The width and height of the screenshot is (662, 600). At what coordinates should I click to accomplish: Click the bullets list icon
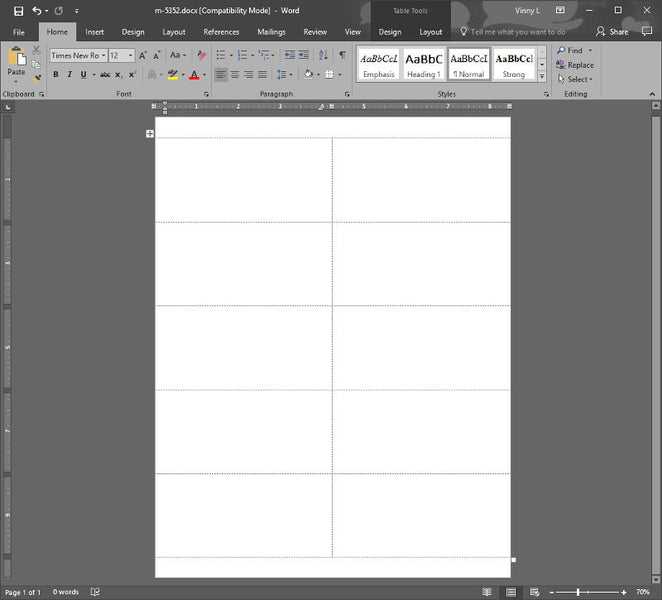pyautogui.click(x=220, y=55)
